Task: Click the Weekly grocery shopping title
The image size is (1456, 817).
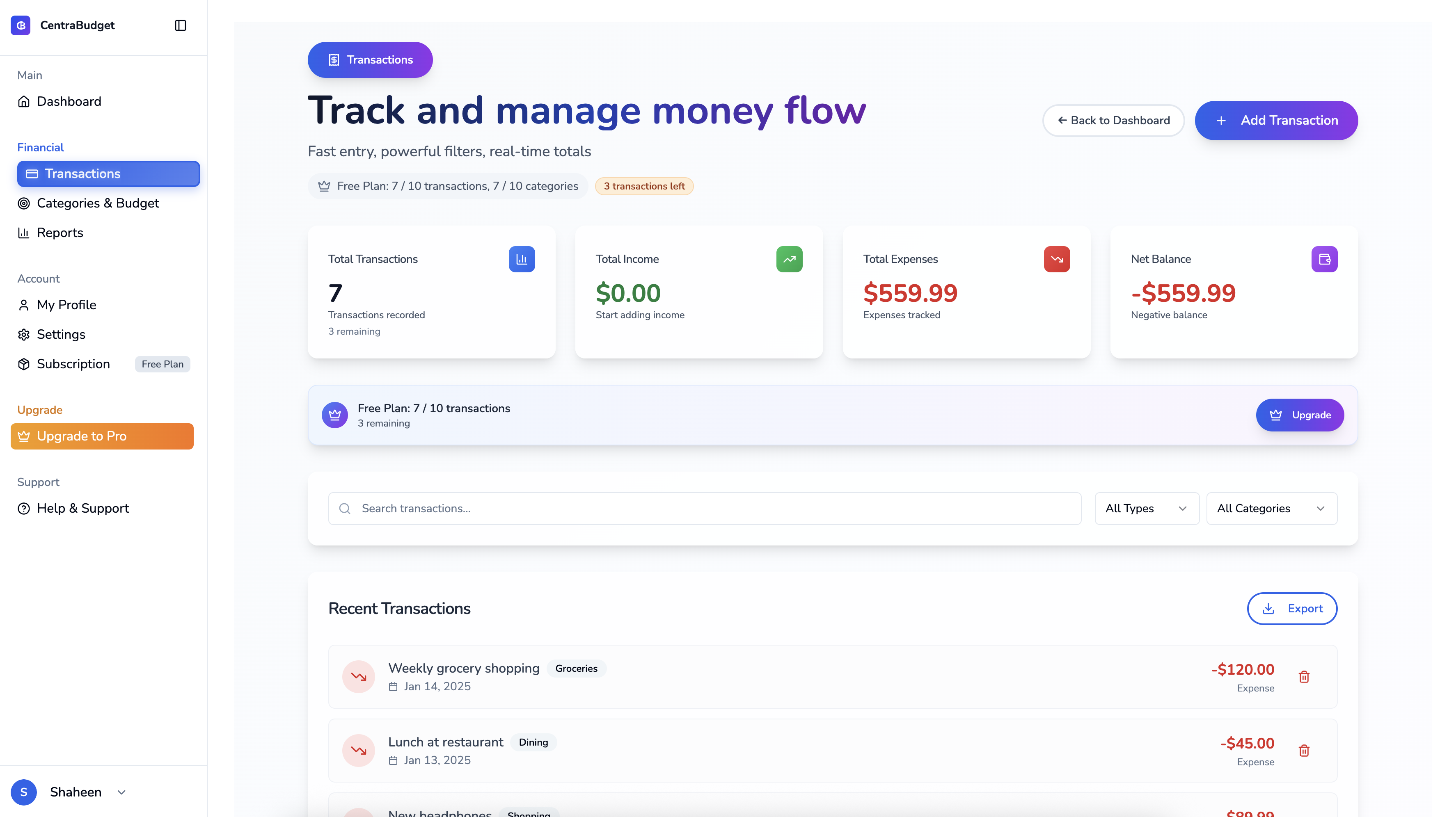Action: [464, 669]
